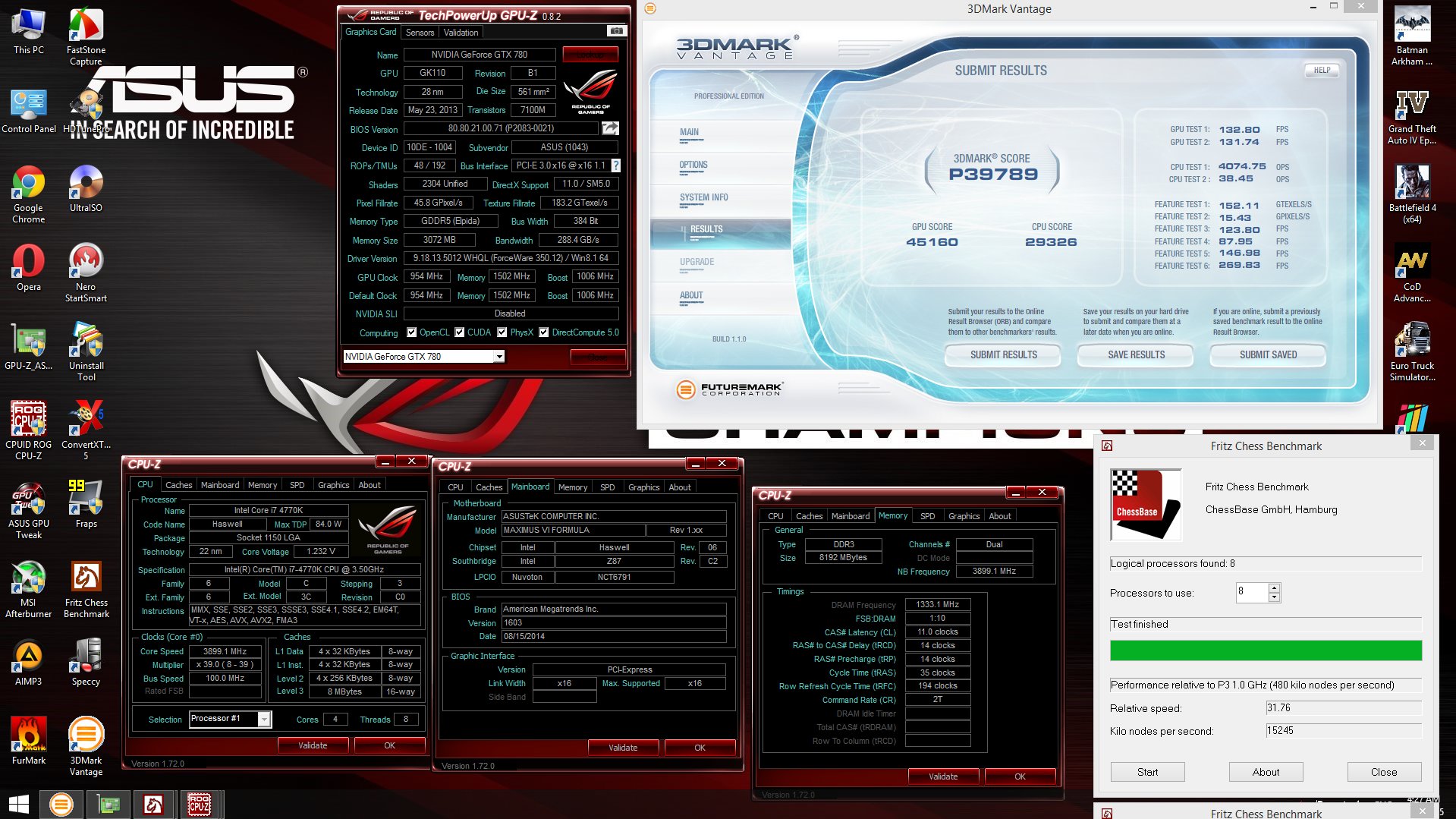This screenshot has height=819, width=1456.
Task: Open Control Panel desktop icon
Action: click(29, 111)
